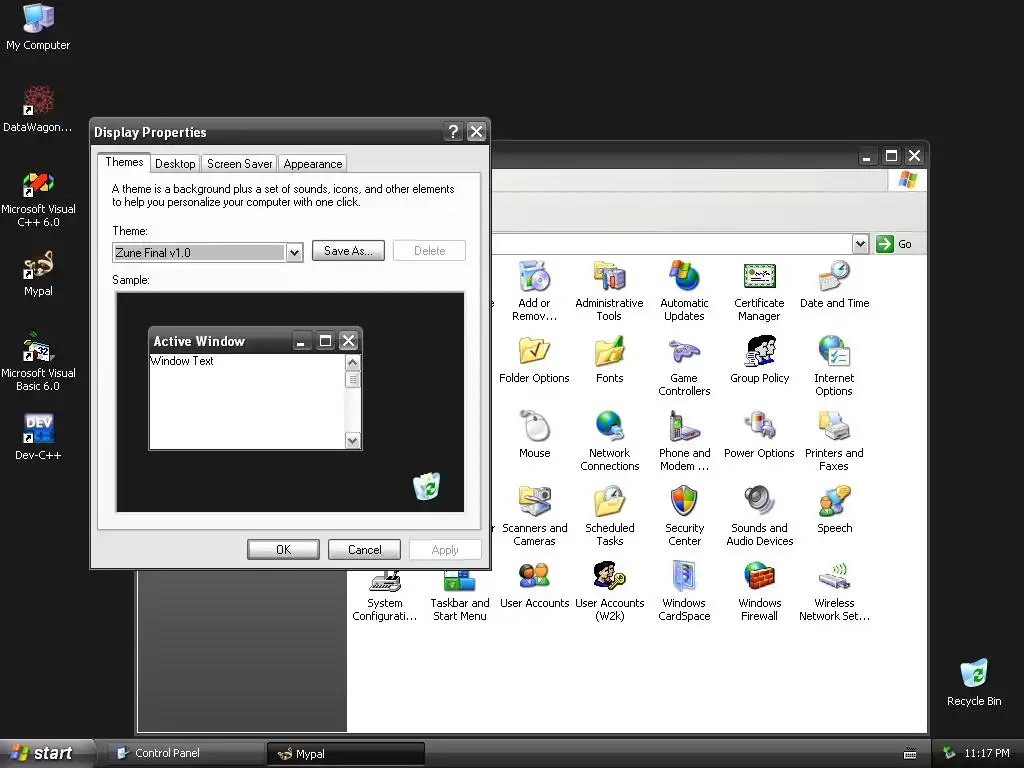Click Windows flag logo in Control Panel

(x=908, y=180)
